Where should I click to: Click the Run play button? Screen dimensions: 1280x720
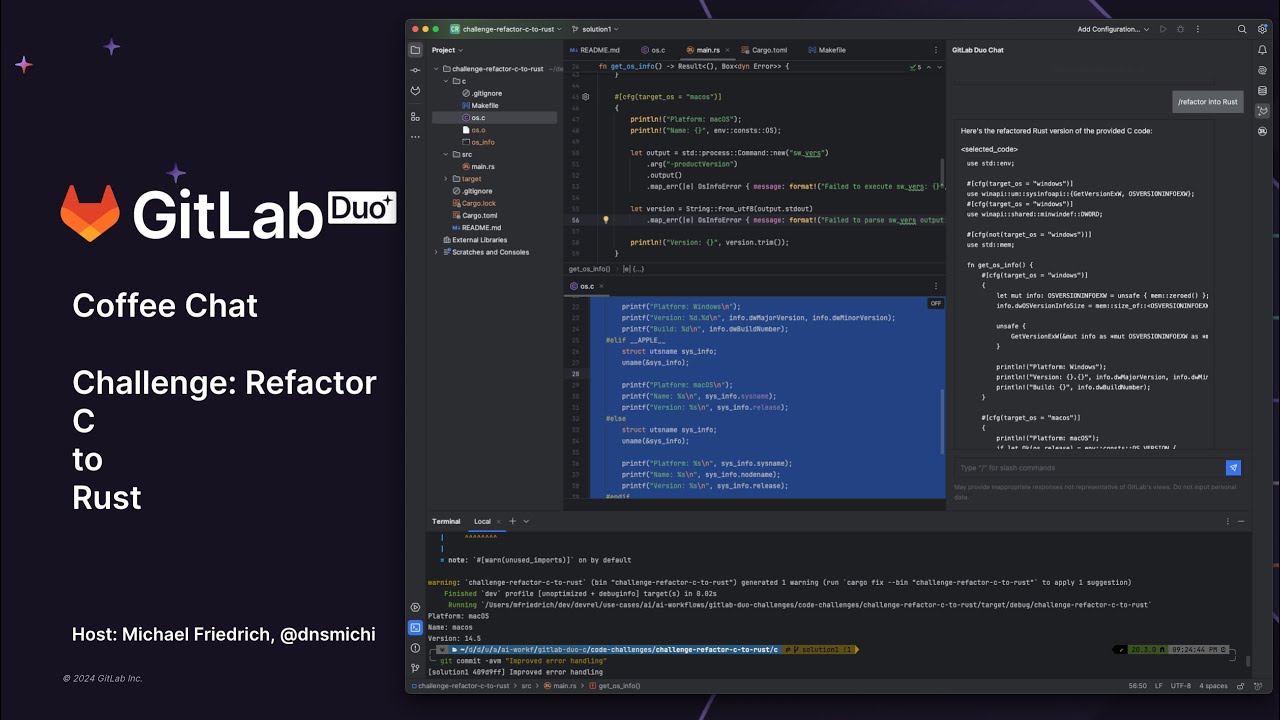(x=1163, y=29)
